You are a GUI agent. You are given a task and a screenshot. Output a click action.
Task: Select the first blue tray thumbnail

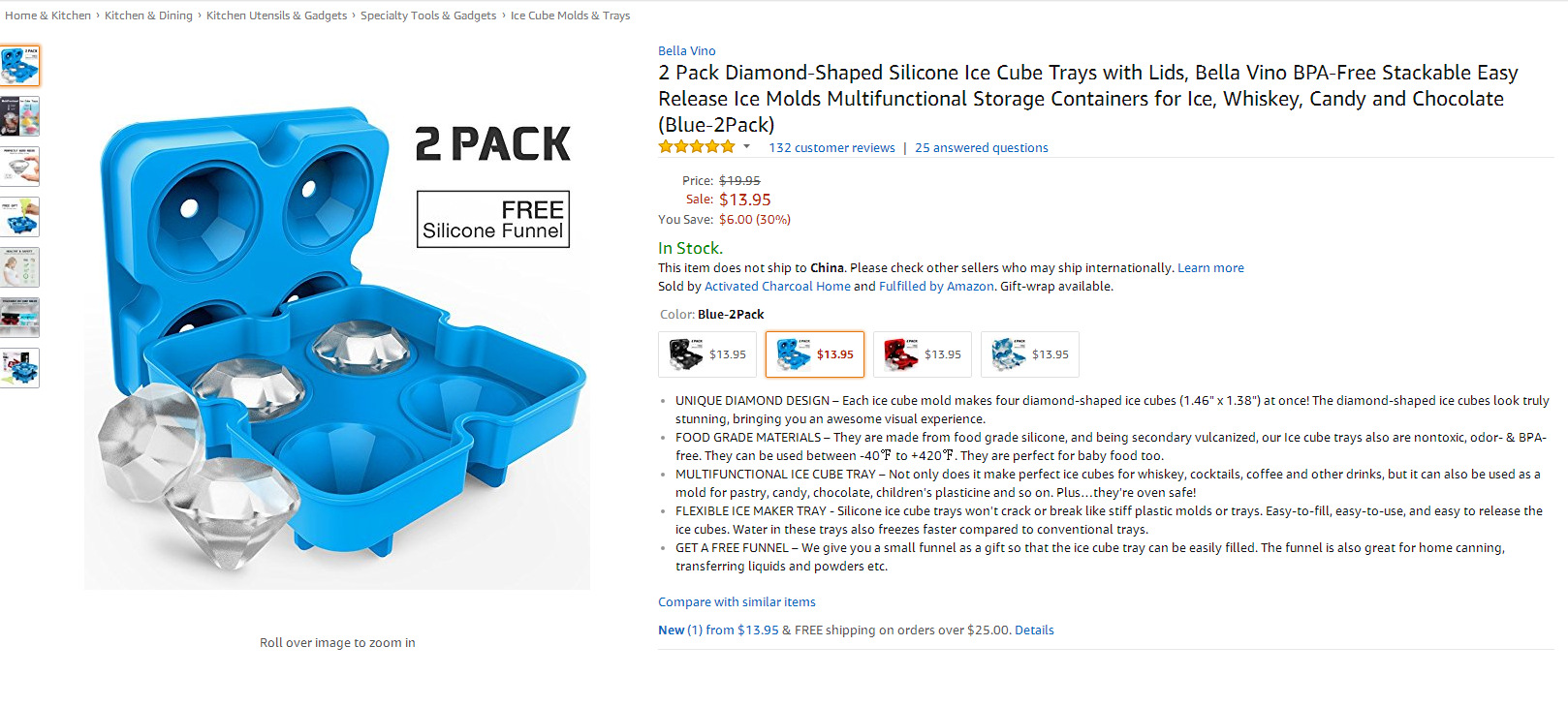pos(19,66)
